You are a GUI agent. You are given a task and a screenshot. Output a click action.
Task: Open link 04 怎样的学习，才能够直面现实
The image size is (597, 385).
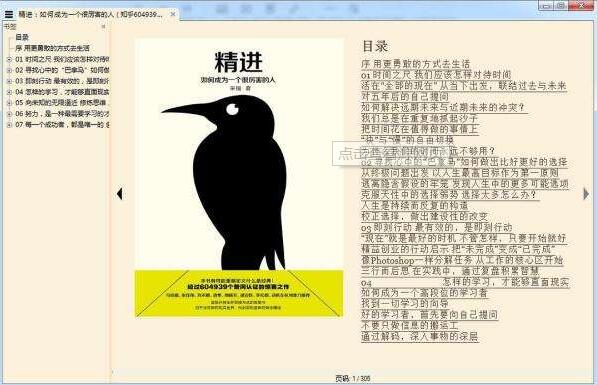pos(465,282)
